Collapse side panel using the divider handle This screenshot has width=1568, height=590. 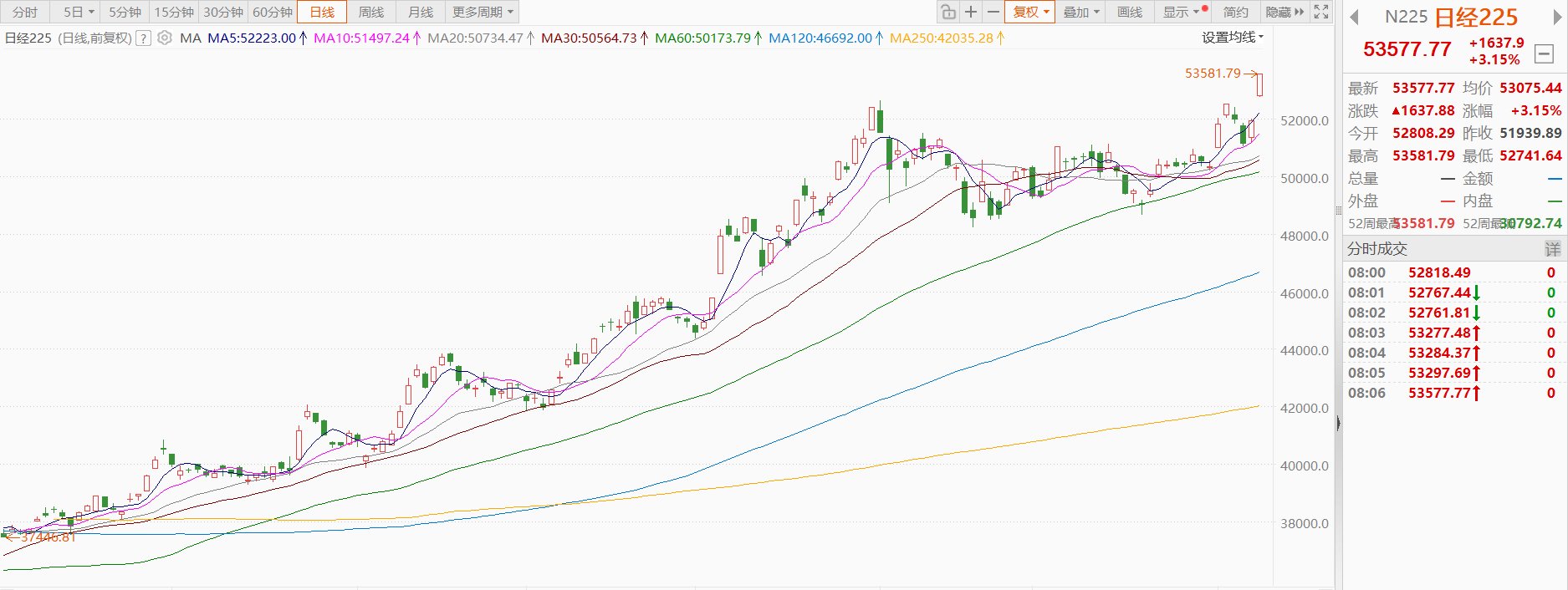pyautogui.click(x=1338, y=424)
